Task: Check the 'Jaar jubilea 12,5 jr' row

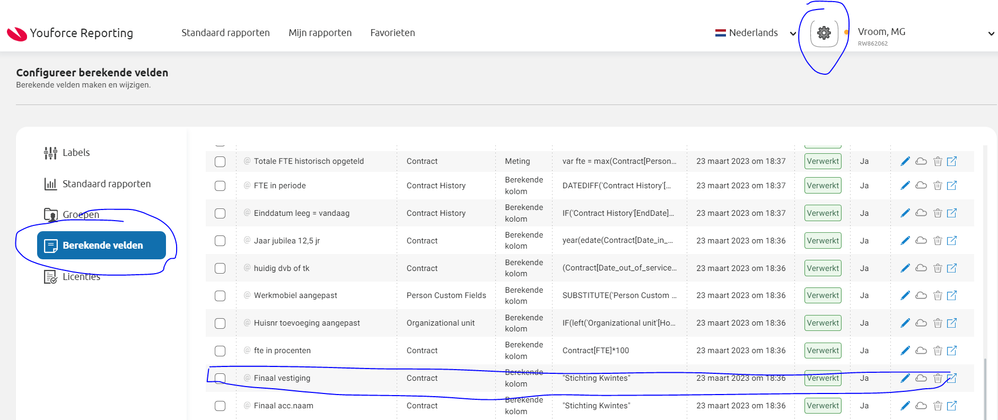Action: pyautogui.click(x=220, y=241)
